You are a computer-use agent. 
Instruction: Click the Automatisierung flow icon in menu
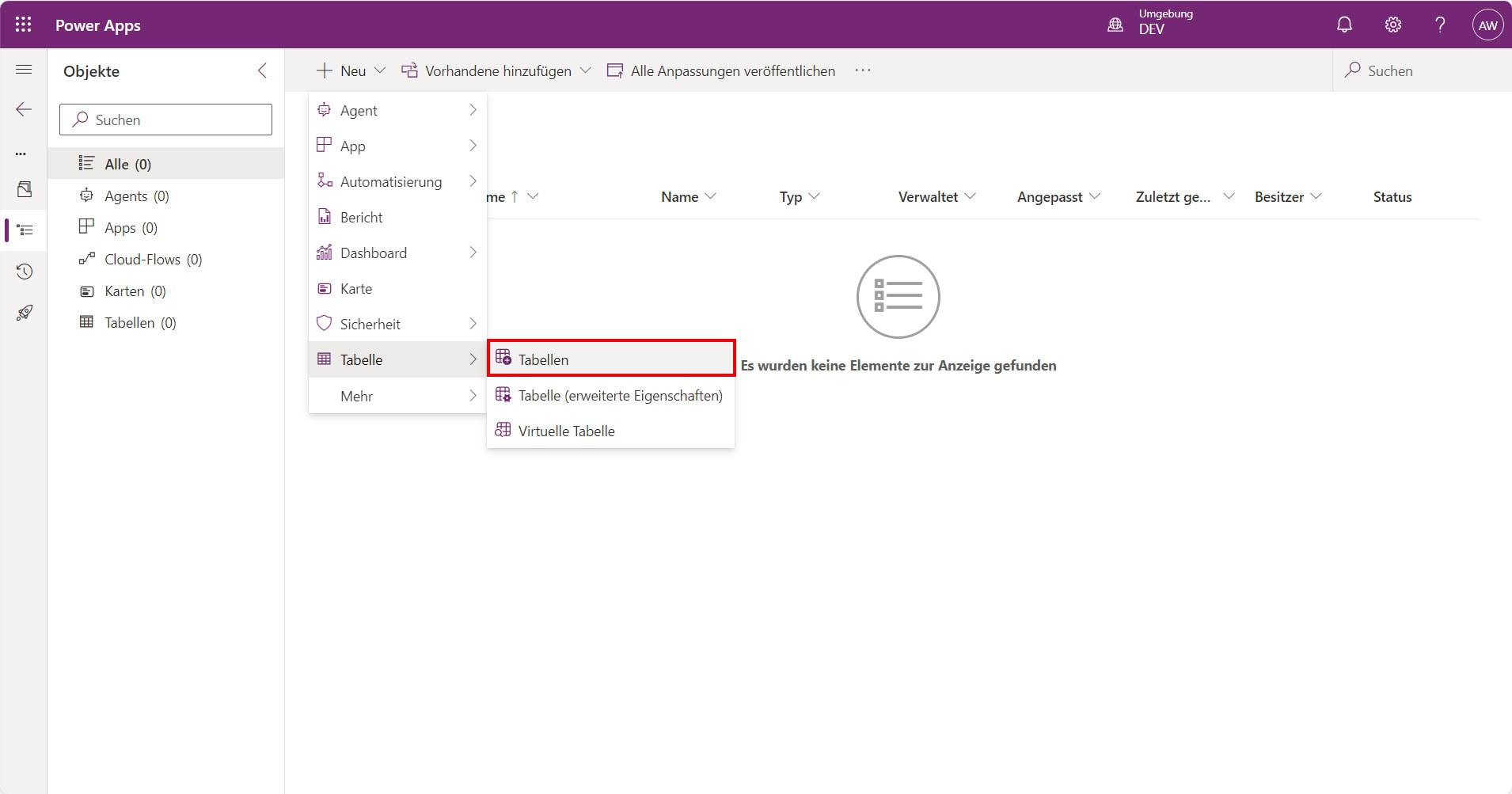point(324,180)
